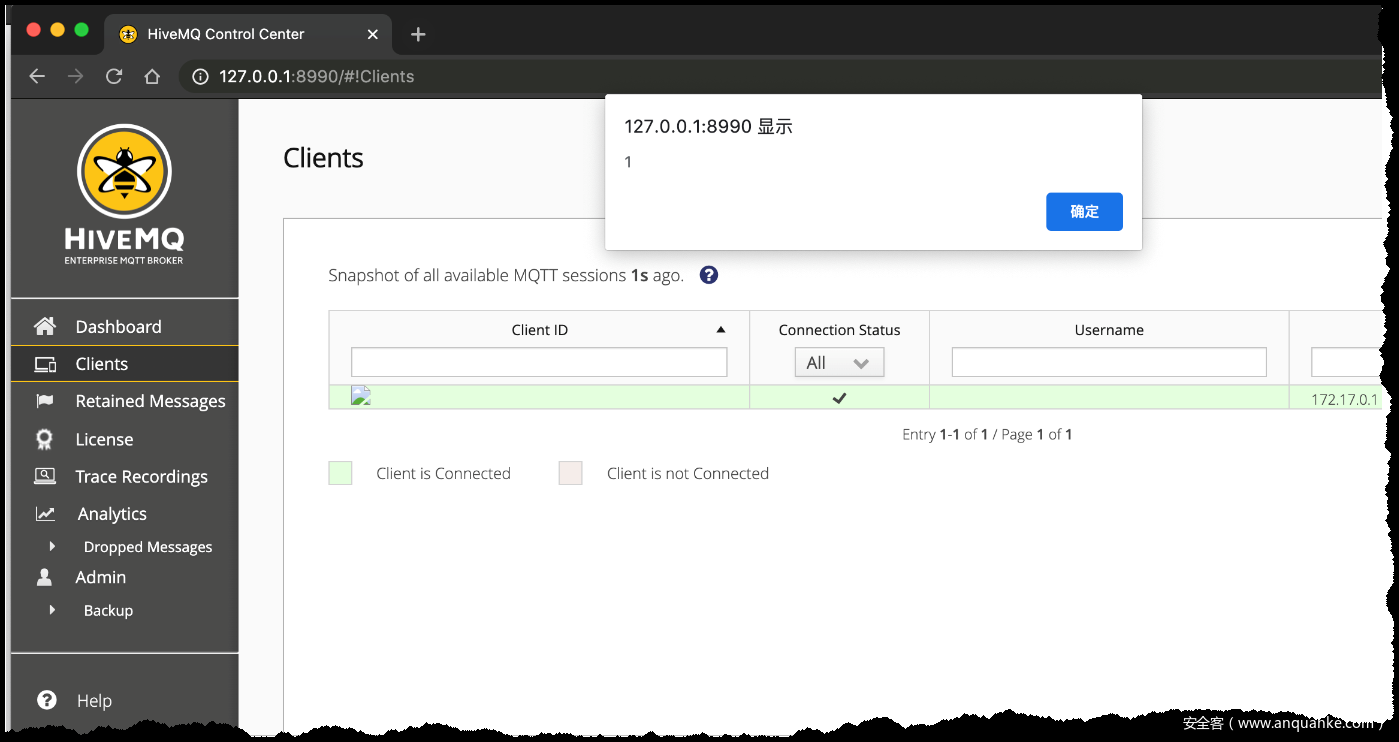Click the browser reload icon
The height and width of the screenshot is (742, 1399).
coord(114,76)
